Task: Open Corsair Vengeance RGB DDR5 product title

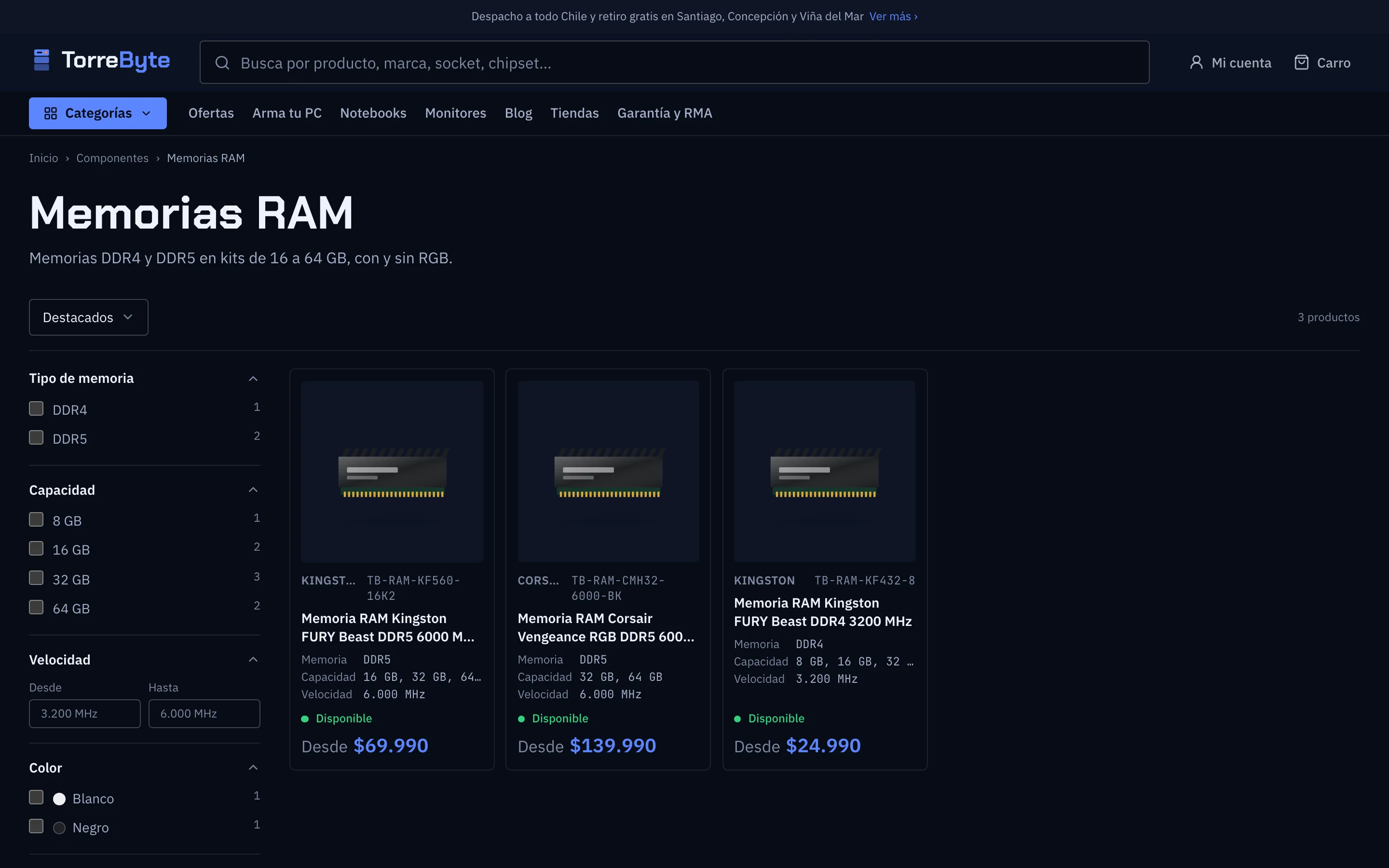Action: 606,627
